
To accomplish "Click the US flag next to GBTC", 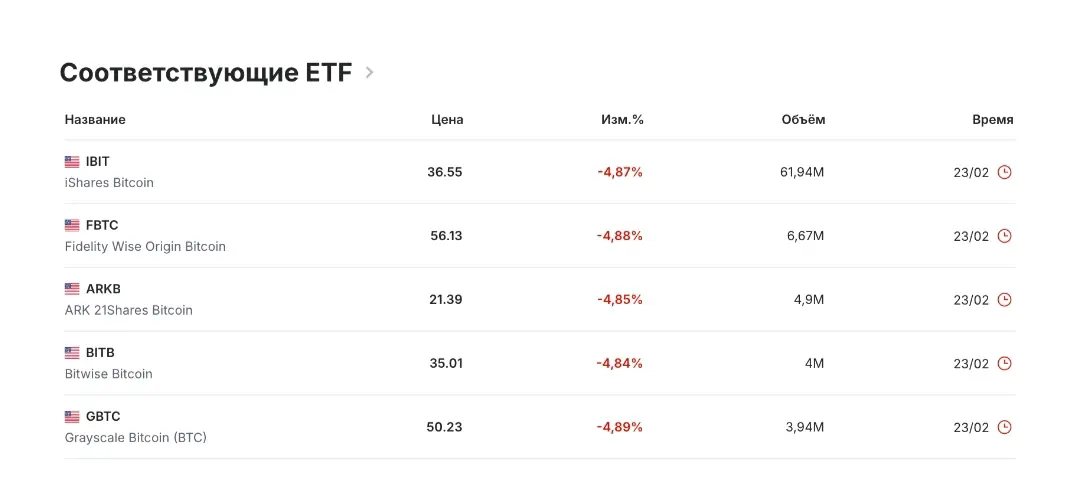I will tap(72, 416).
